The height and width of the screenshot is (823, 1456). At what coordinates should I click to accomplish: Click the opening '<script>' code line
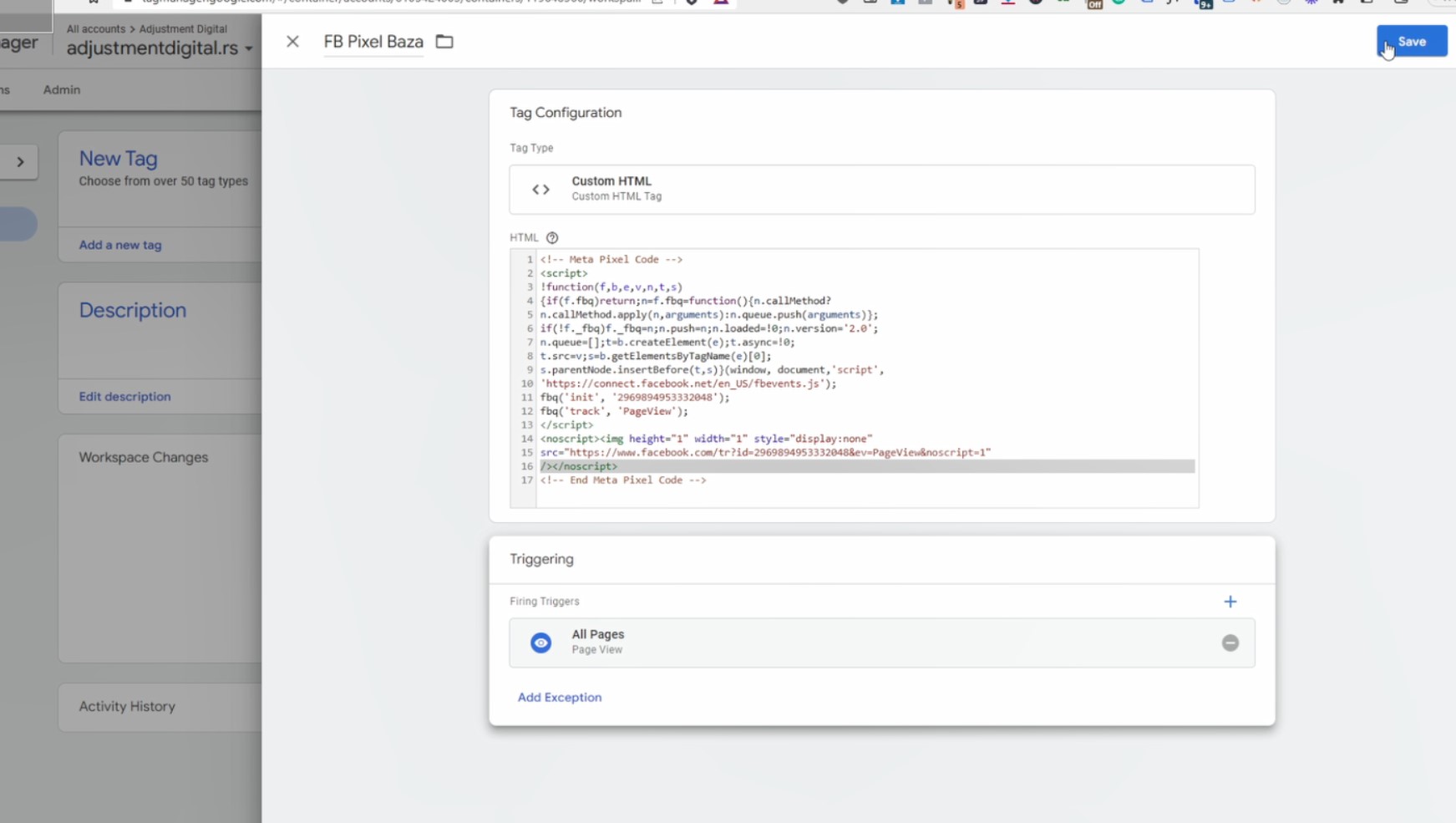pos(564,273)
